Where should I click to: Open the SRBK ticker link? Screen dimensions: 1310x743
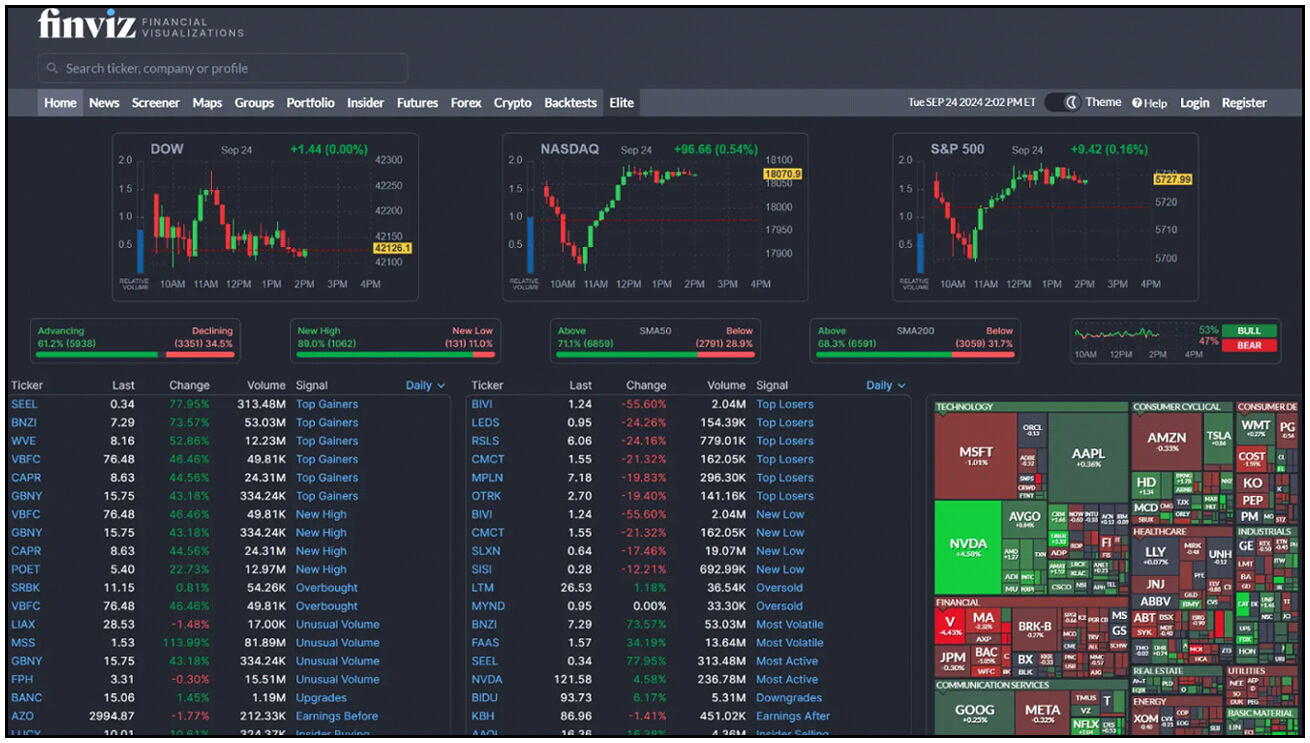tap(26, 588)
